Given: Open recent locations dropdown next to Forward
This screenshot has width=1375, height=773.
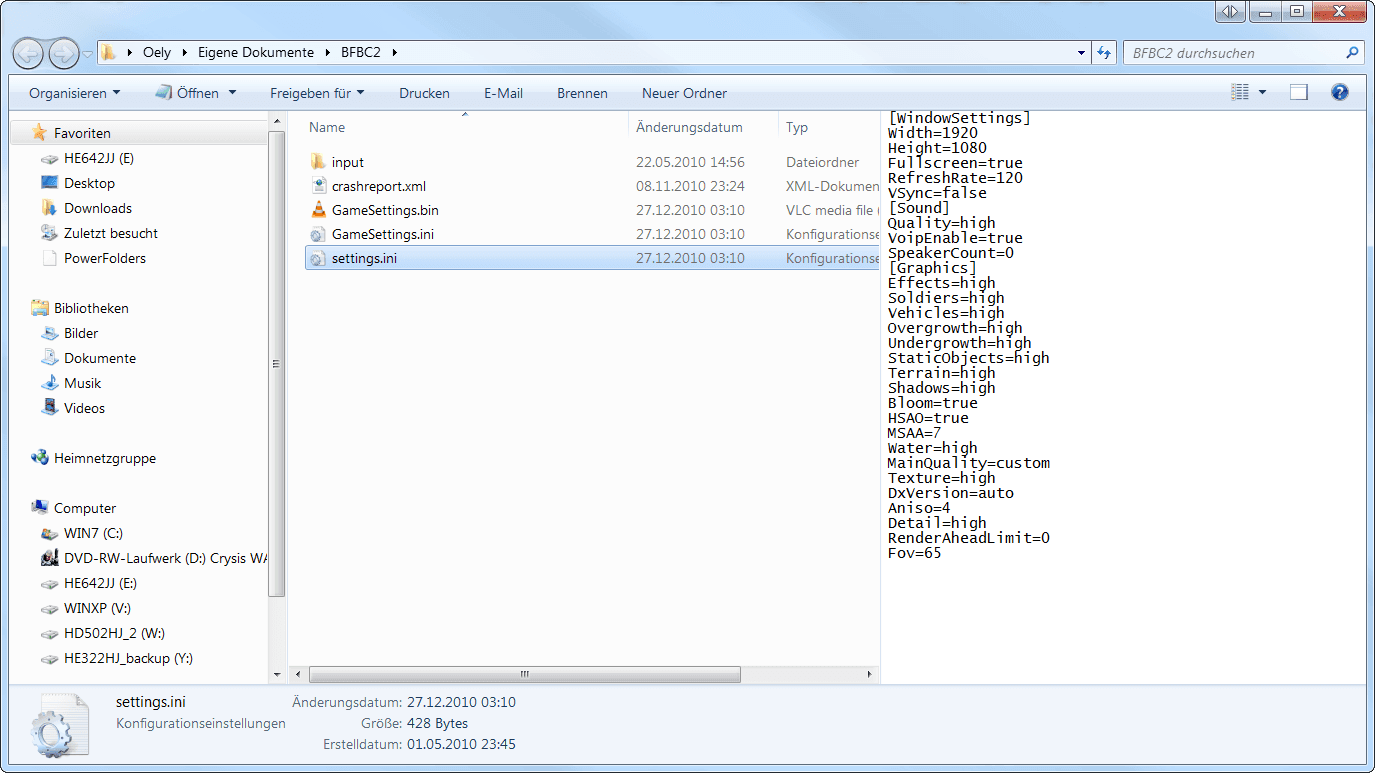Looking at the screenshot, I should [88, 54].
